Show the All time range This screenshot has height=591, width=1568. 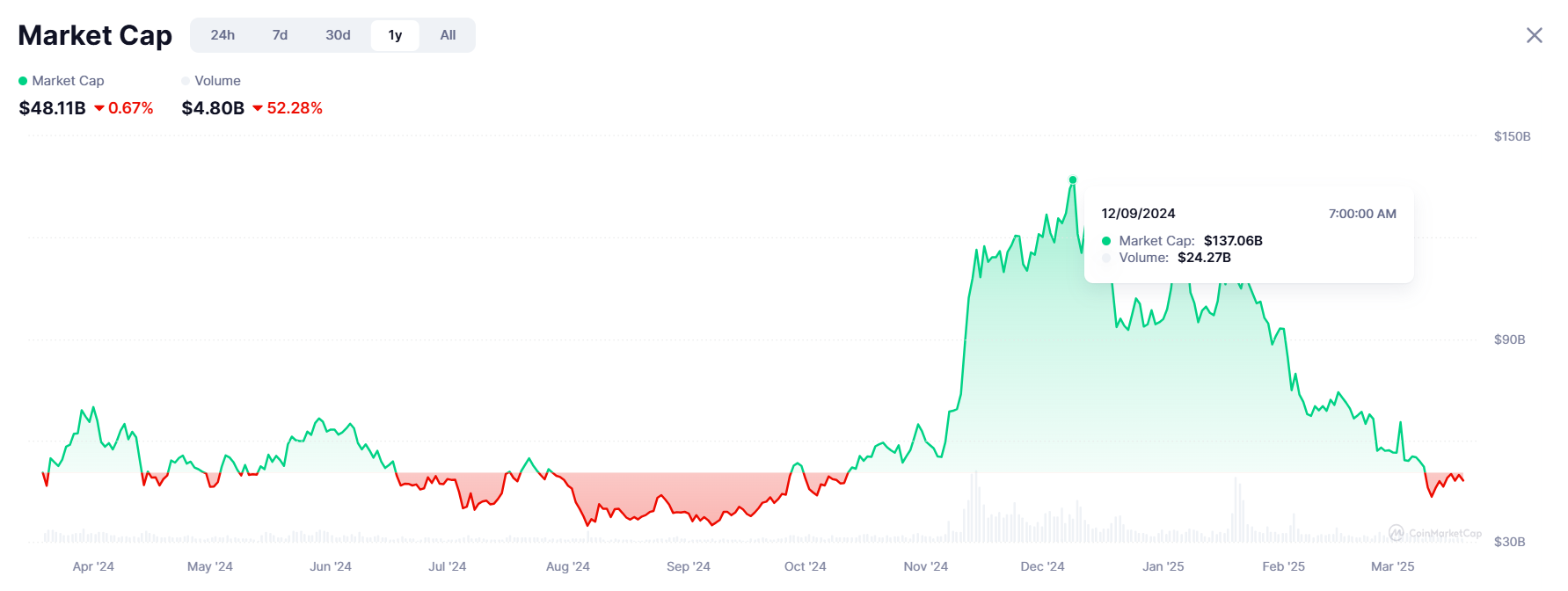[448, 35]
